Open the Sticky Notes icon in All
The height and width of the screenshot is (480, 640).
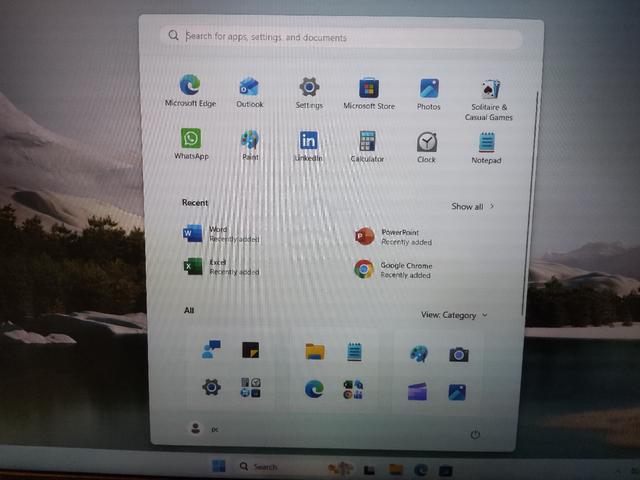pyautogui.click(x=251, y=350)
